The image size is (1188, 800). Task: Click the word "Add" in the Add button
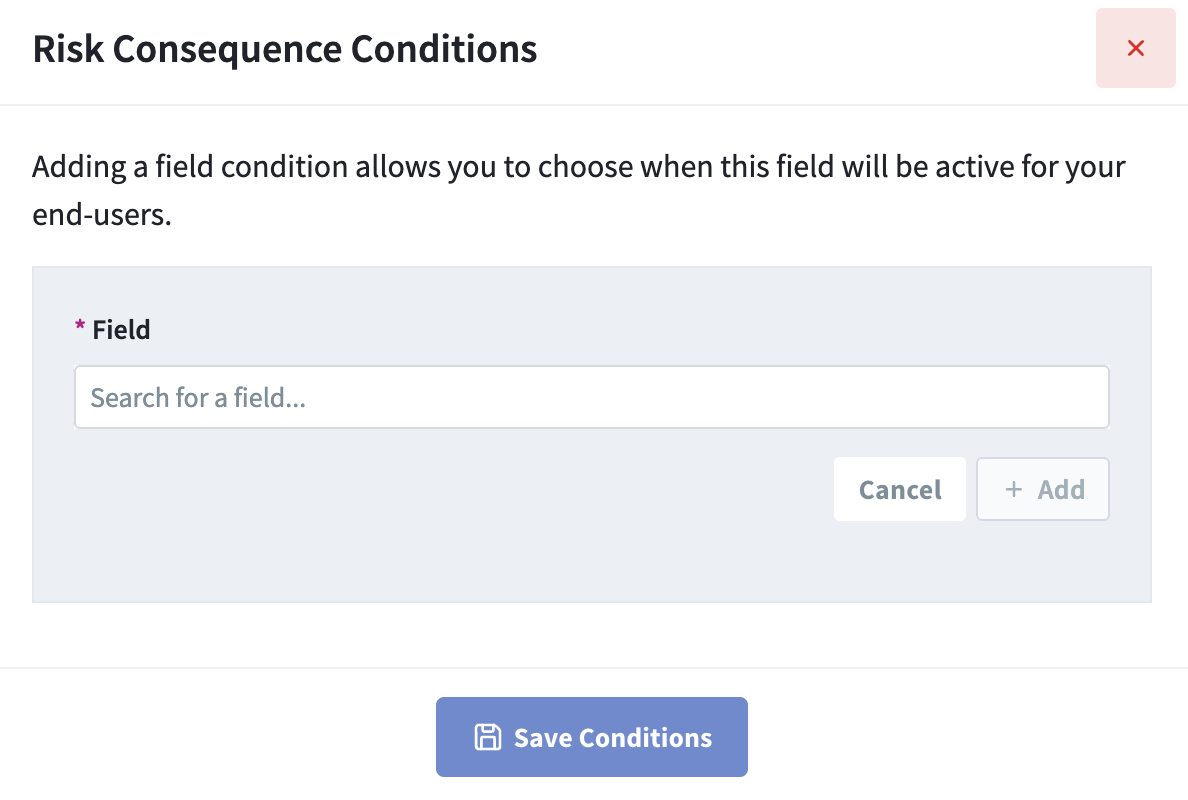[x=1060, y=490]
